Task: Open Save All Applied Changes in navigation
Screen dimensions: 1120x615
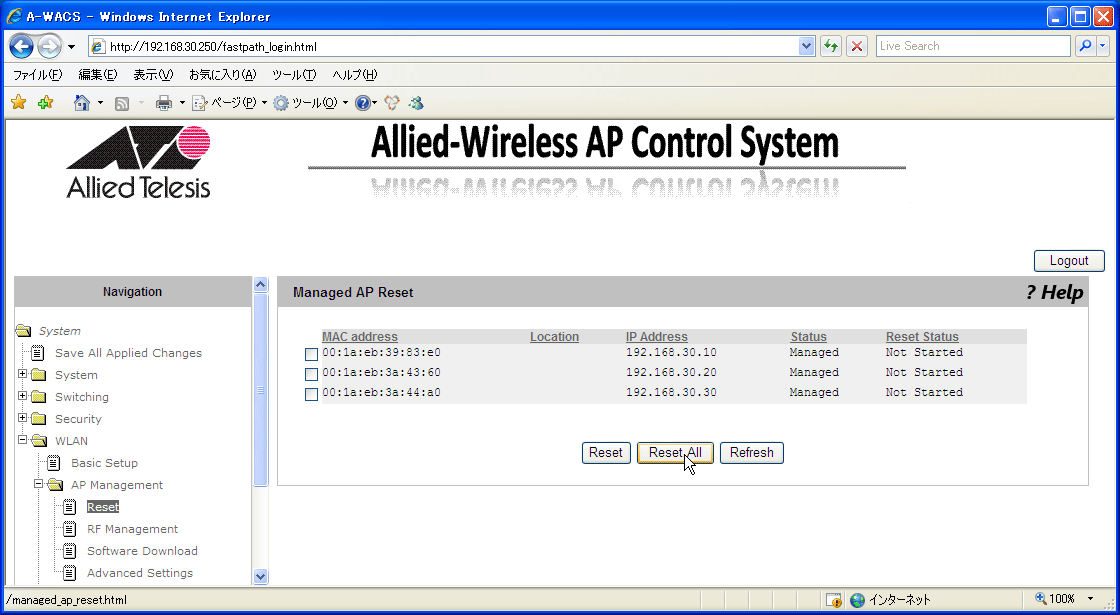Action: [128, 353]
